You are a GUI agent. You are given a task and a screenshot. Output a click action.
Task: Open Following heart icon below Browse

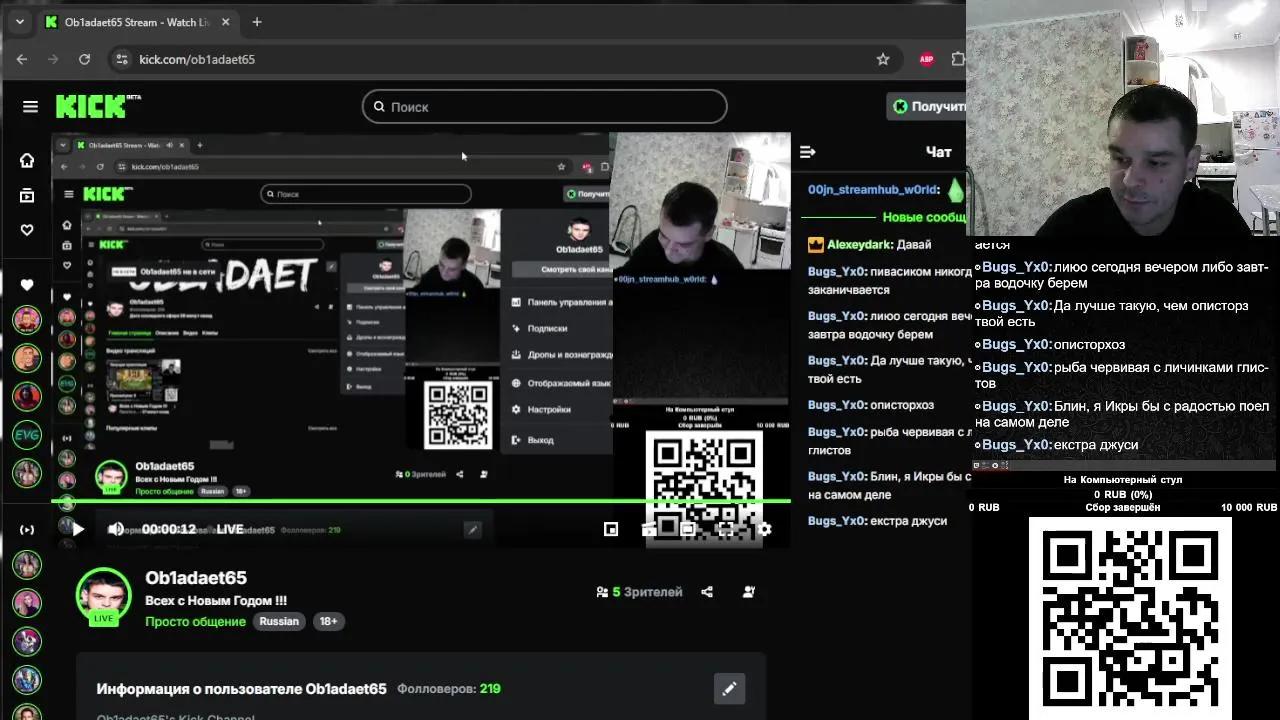pyautogui.click(x=27, y=230)
